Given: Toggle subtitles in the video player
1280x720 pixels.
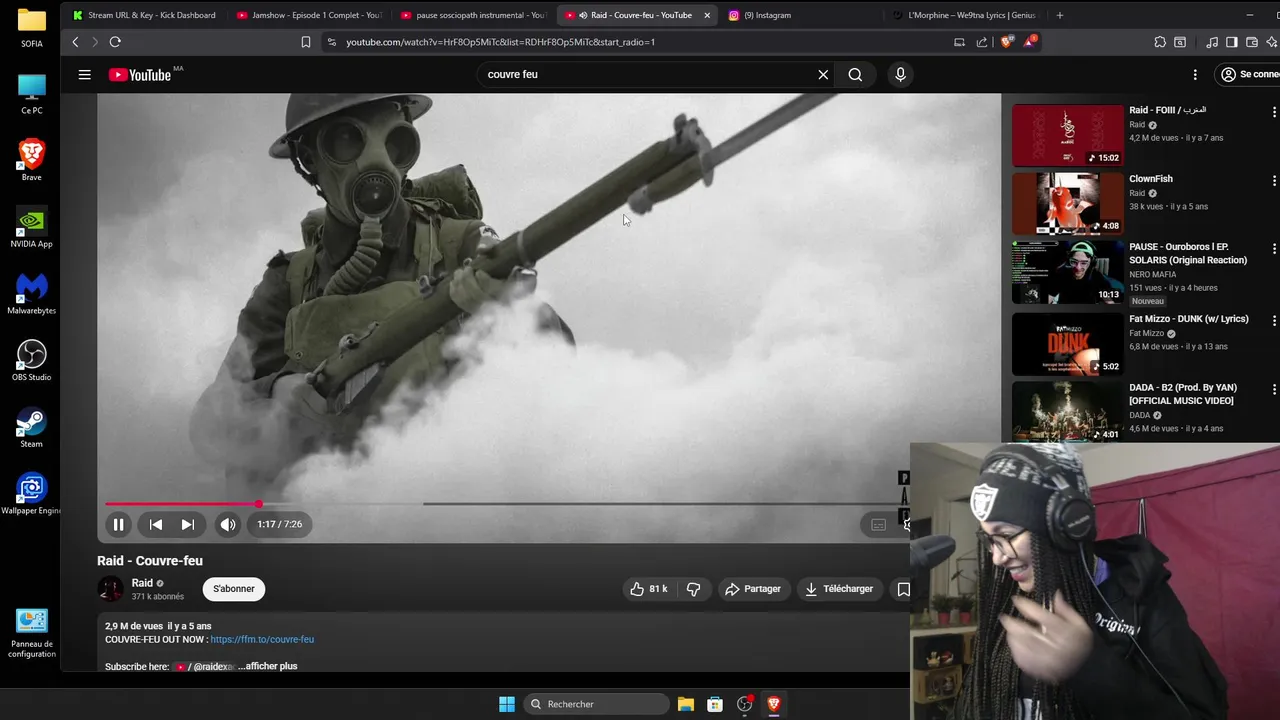Looking at the screenshot, I should click(x=878, y=524).
